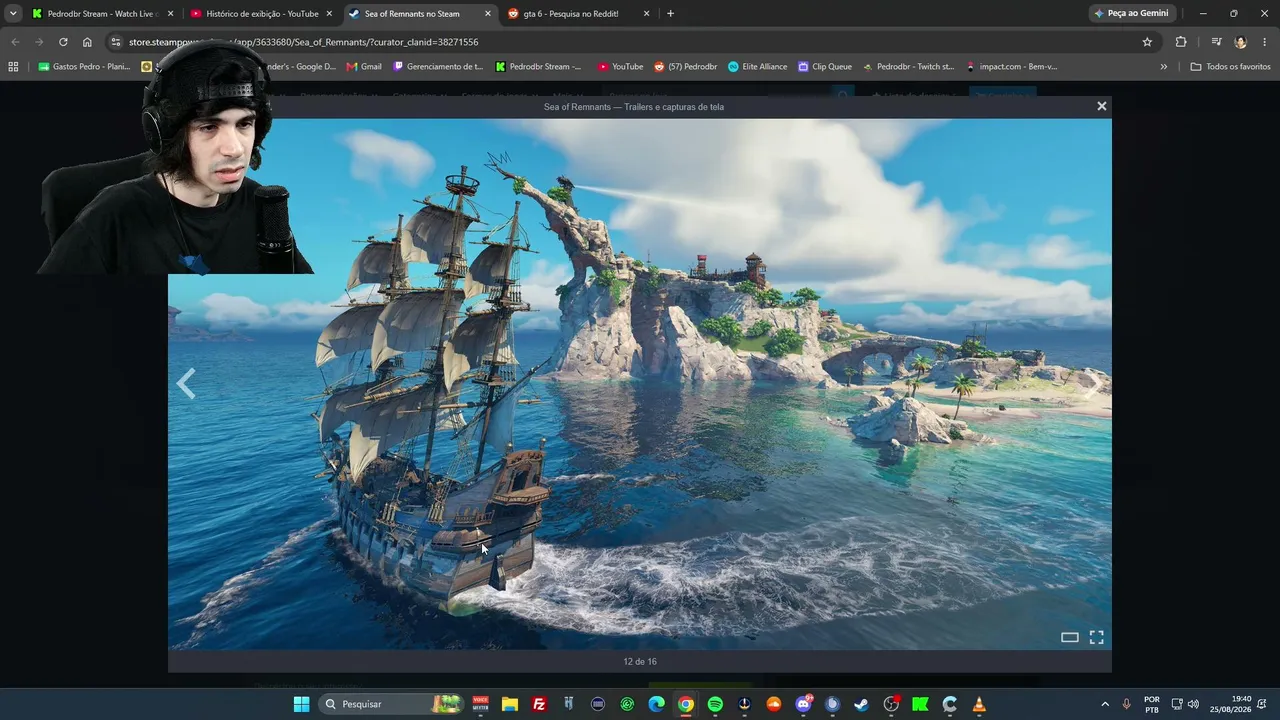Screen dimensions: 1280x720
Task: Switch screenshot viewer to theater mode
Action: pos(1070,637)
